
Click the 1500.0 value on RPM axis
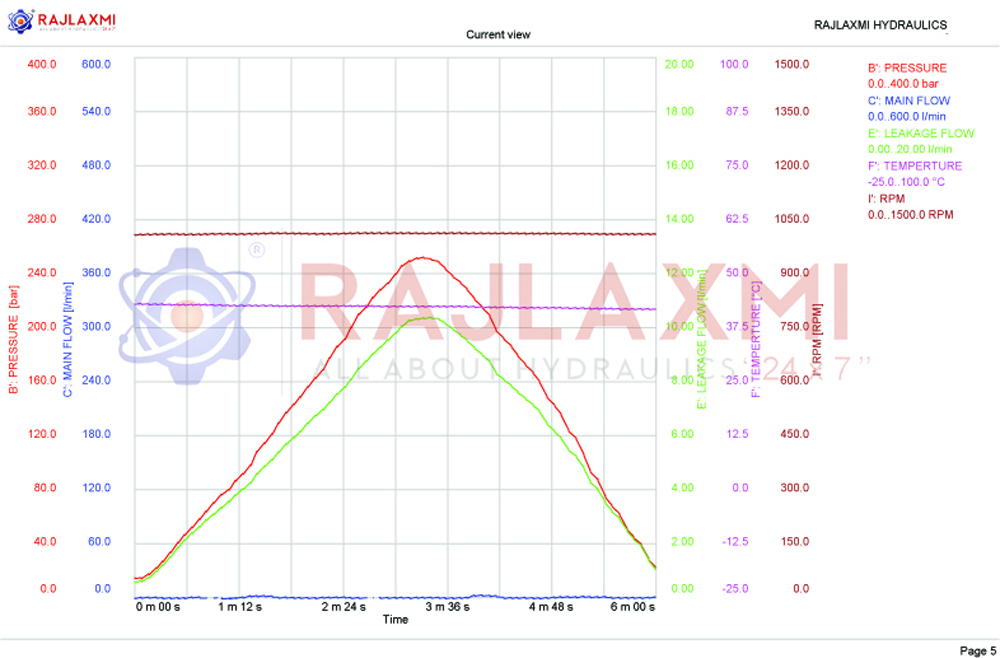791,65
